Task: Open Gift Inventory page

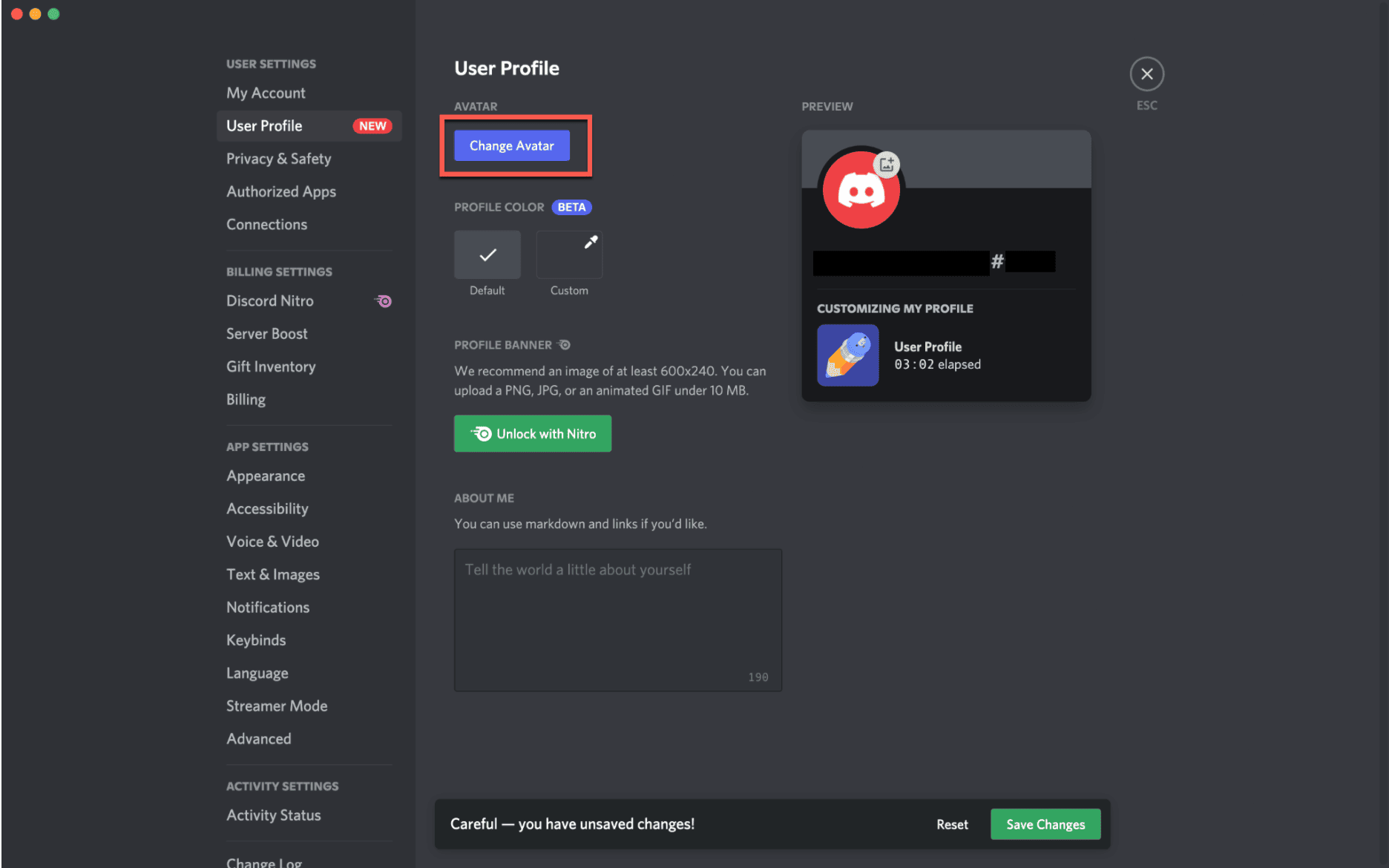Action: pyautogui.click(x=309, y=366)
